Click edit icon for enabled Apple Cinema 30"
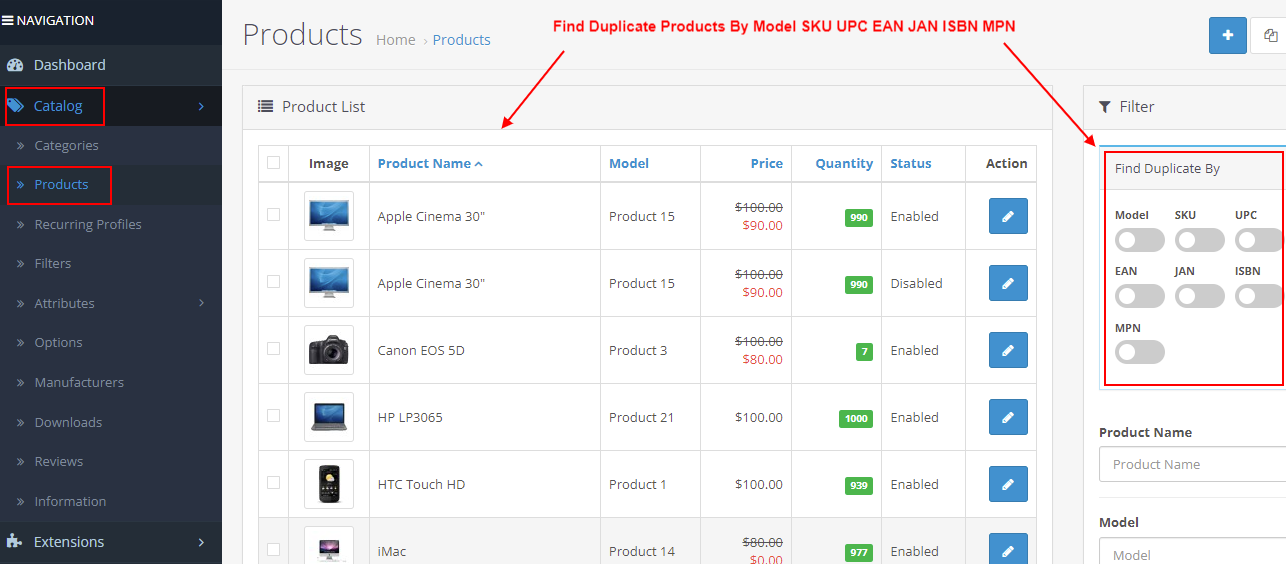The image size is (1286, 564). (x=1008, y=216)
